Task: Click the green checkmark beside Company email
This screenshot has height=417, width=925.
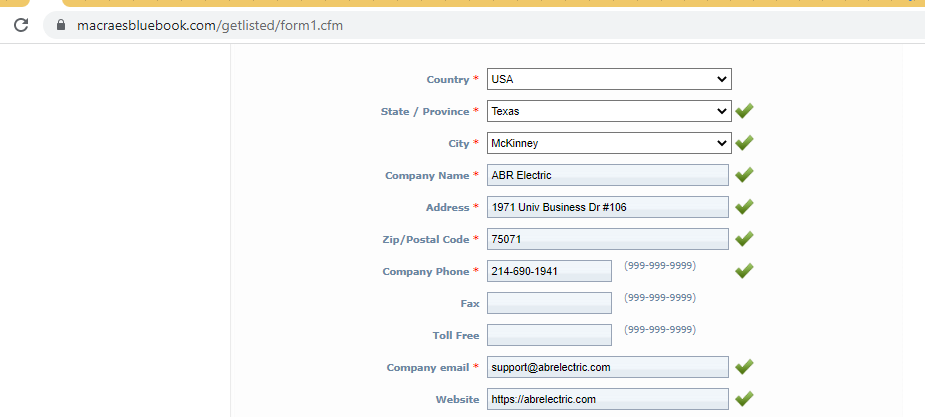Action: [x=744, y=366]
